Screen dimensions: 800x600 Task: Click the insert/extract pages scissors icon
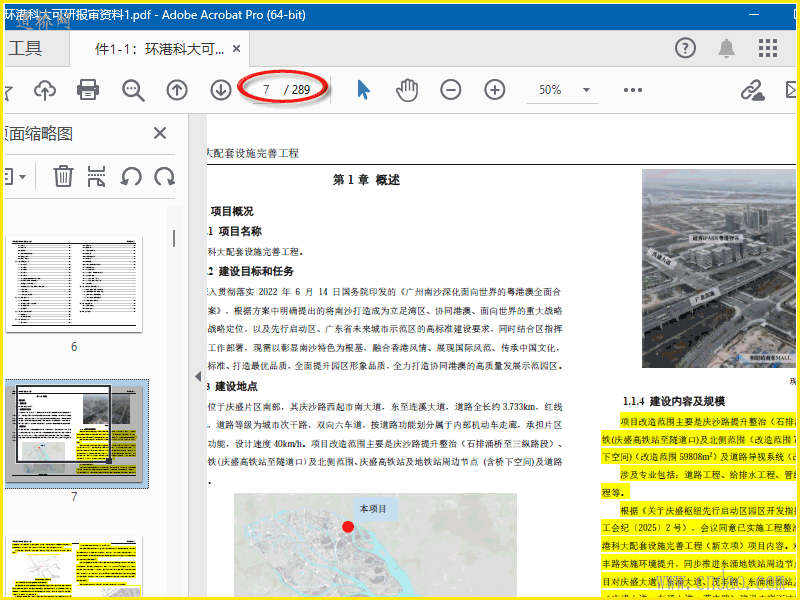point(96,177)
